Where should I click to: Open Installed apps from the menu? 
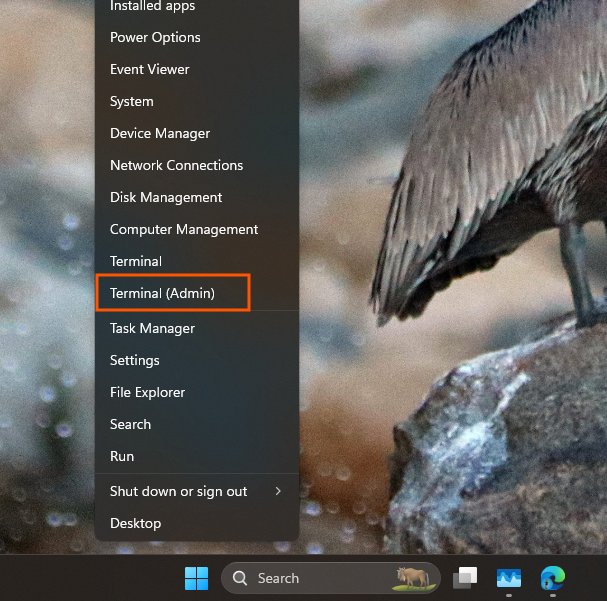(197, 6)
